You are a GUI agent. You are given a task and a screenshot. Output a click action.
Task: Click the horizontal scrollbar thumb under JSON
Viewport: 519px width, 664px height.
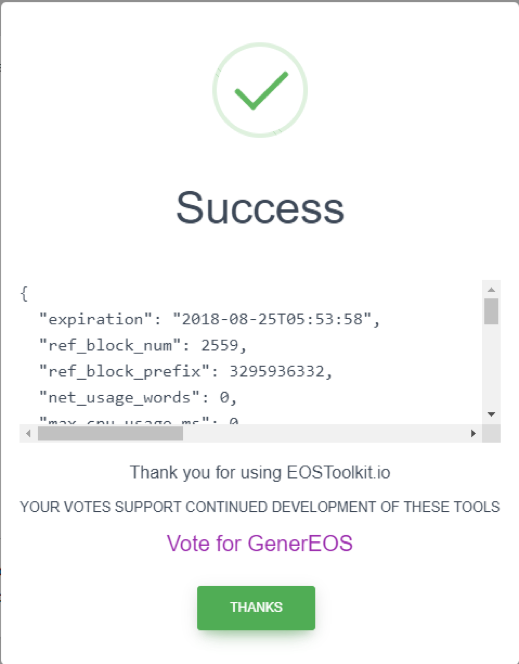click(110, 433)
